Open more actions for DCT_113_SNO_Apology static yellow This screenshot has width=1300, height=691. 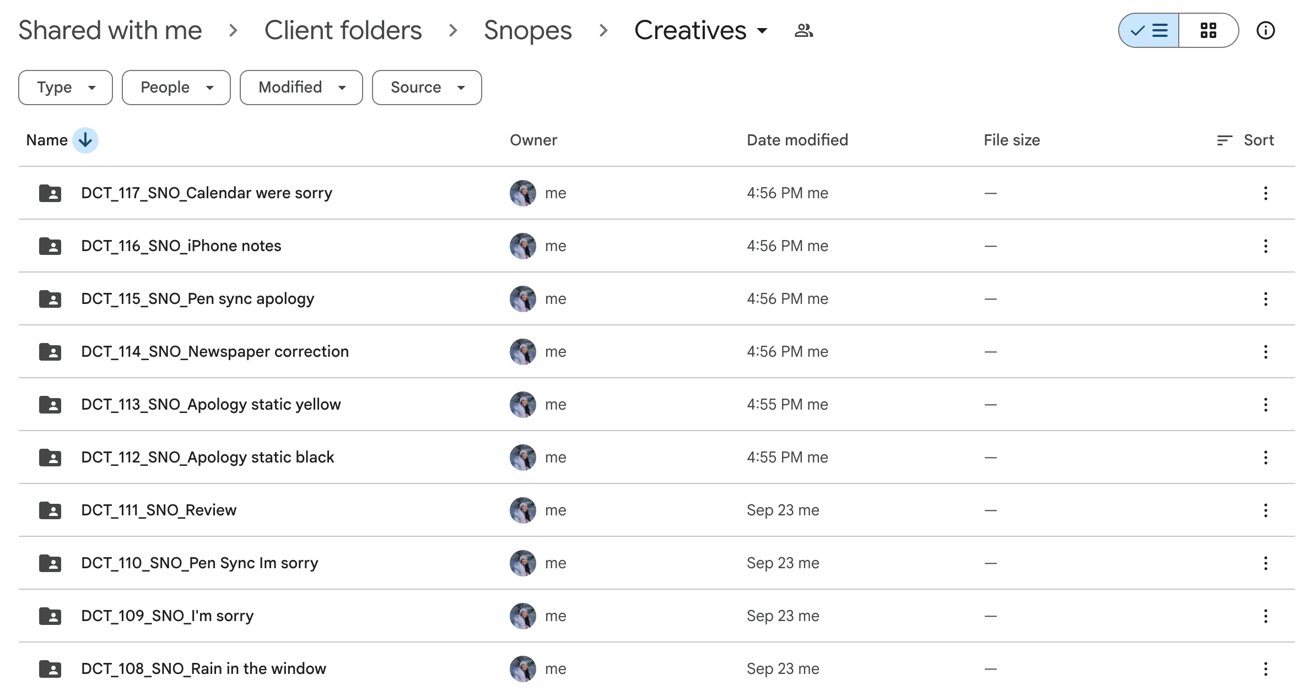point(1265,405)
